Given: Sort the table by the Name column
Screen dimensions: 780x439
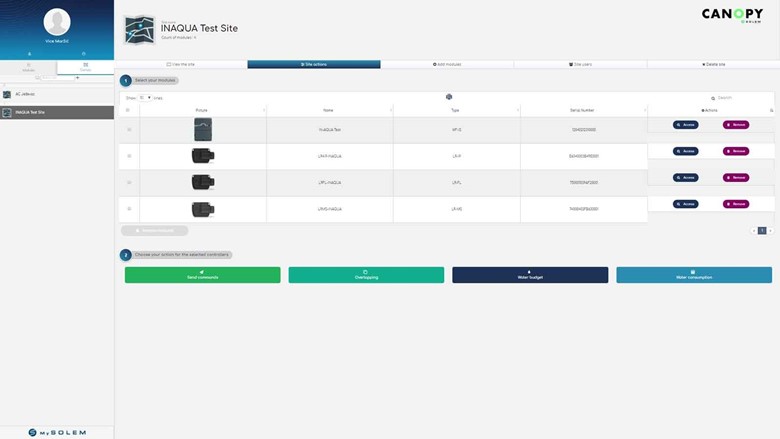Looking at the screenshot, I should [x=328, y=110].
